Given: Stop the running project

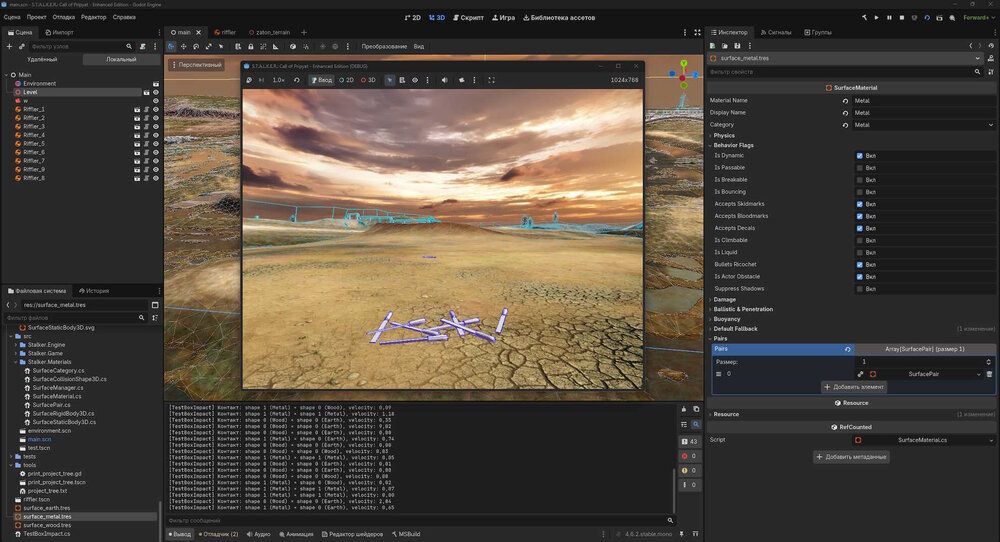Looking at the screenshot, I should click(x=902, y=18).
